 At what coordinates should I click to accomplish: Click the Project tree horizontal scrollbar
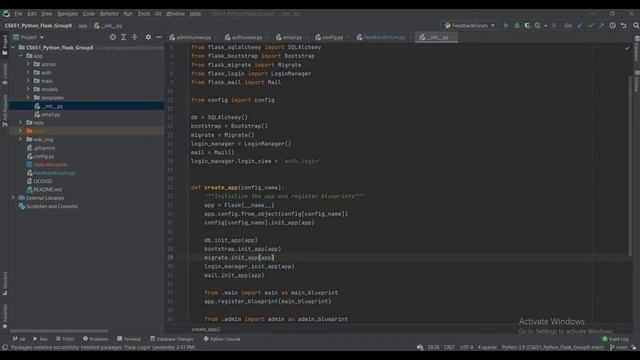point(59,331)
